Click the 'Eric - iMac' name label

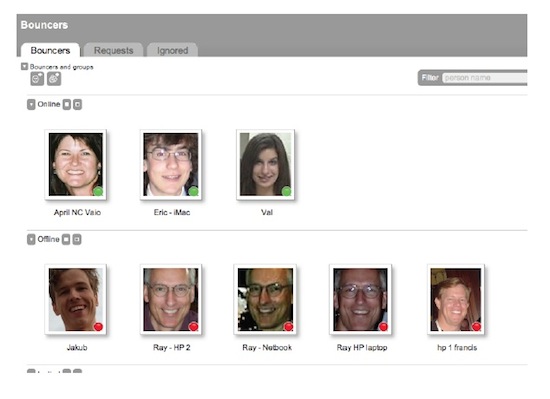[172, 212]
